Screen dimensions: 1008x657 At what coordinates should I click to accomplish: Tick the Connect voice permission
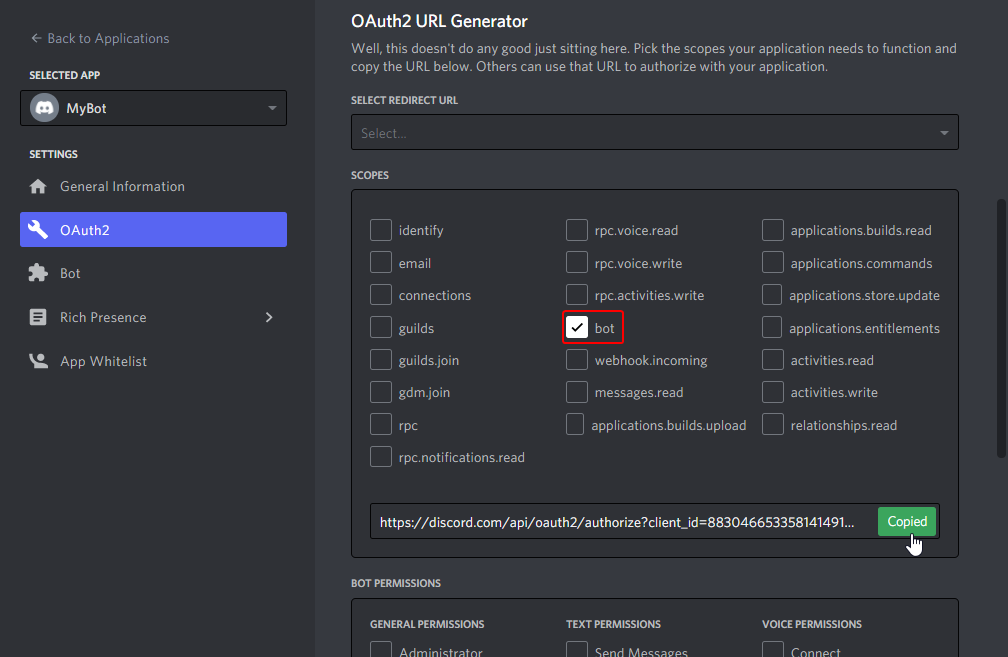[x=773, y=649]
